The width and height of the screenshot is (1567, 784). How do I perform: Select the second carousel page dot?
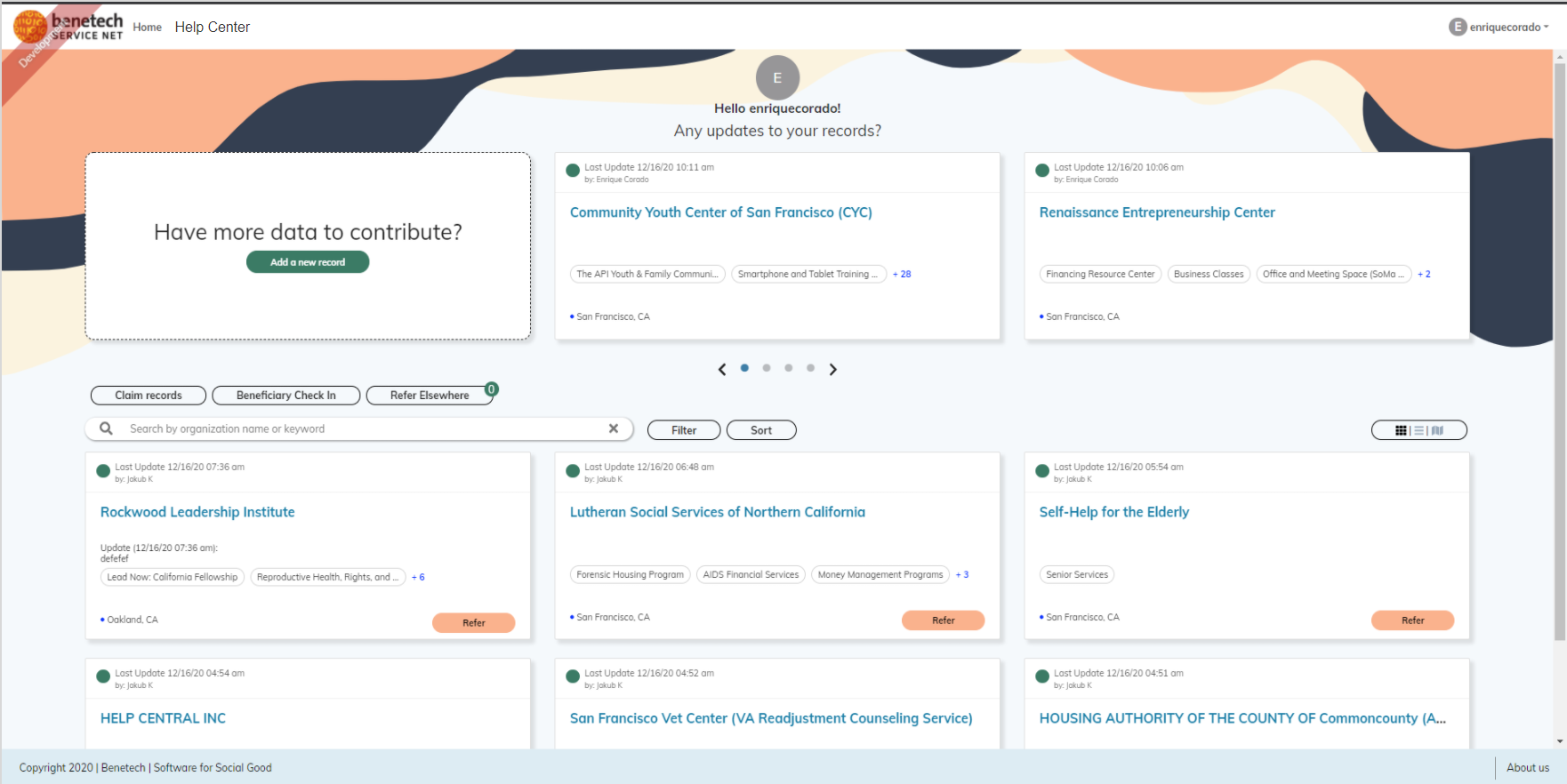(x=767, y=368)
